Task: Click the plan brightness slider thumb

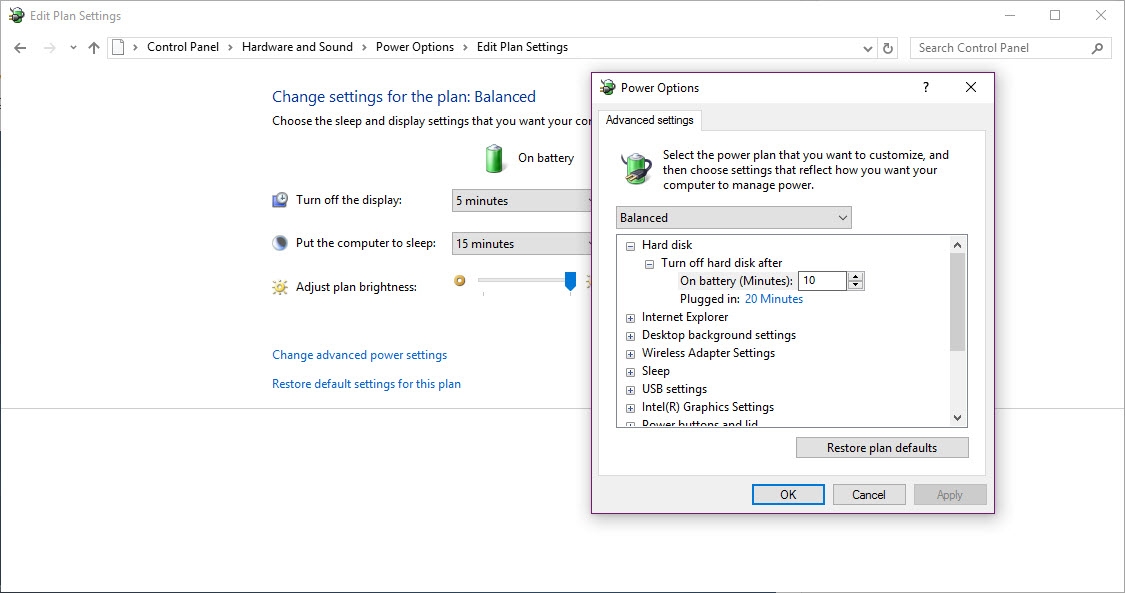Action: (570, 281)
